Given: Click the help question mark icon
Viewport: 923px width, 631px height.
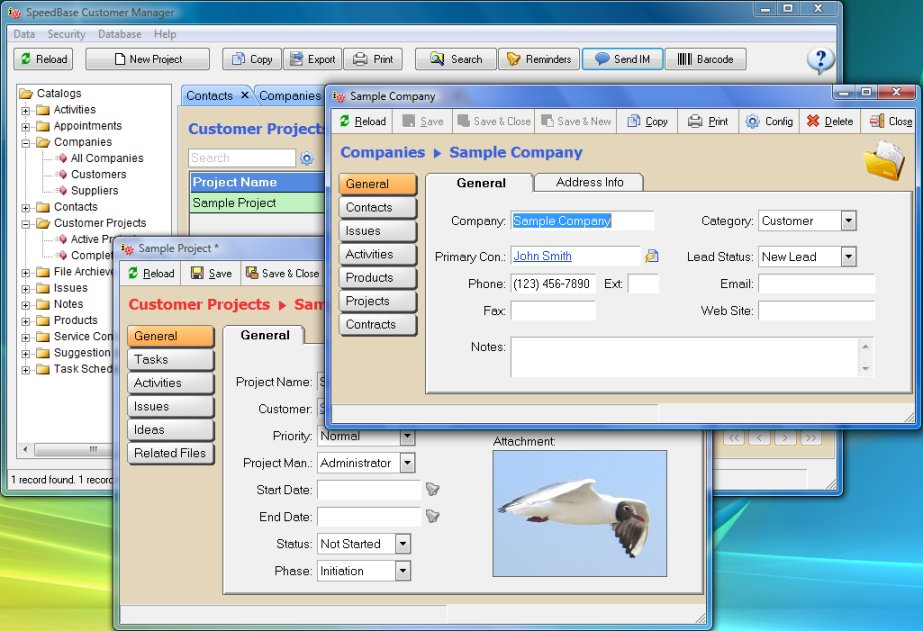Looking at the screenshot, I should (x=819, y=60).
